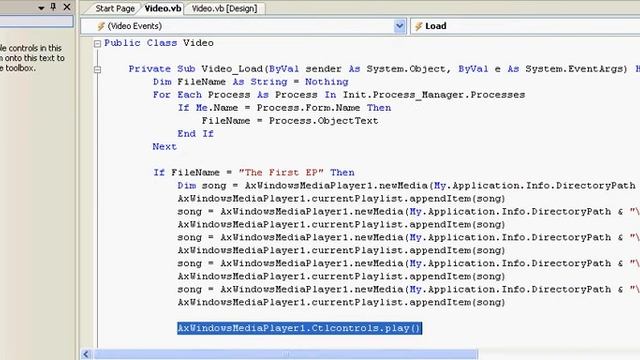Click 'FileName = Process.ObjectText' line
The height and width of the screenshot is (360, 640).
click(x=290, y=121)
